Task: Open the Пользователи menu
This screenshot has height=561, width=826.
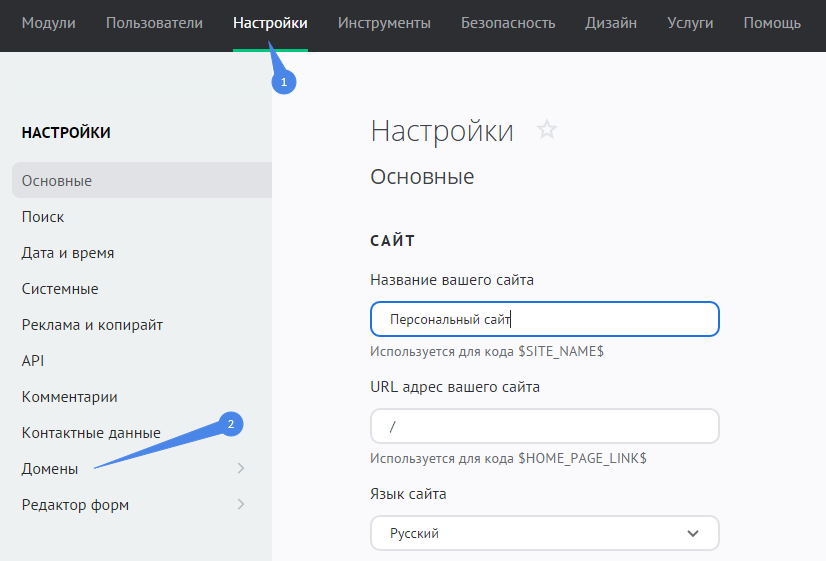Action: click(x=154, y=23)
